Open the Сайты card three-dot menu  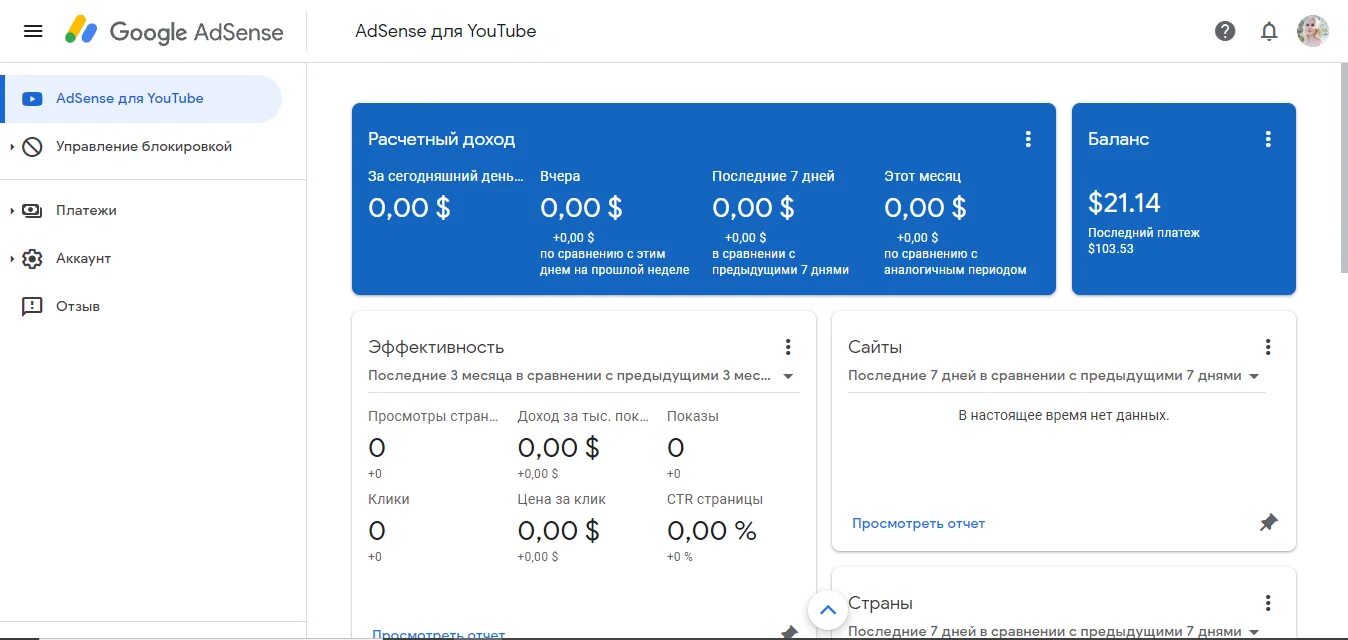[1268, 347]
